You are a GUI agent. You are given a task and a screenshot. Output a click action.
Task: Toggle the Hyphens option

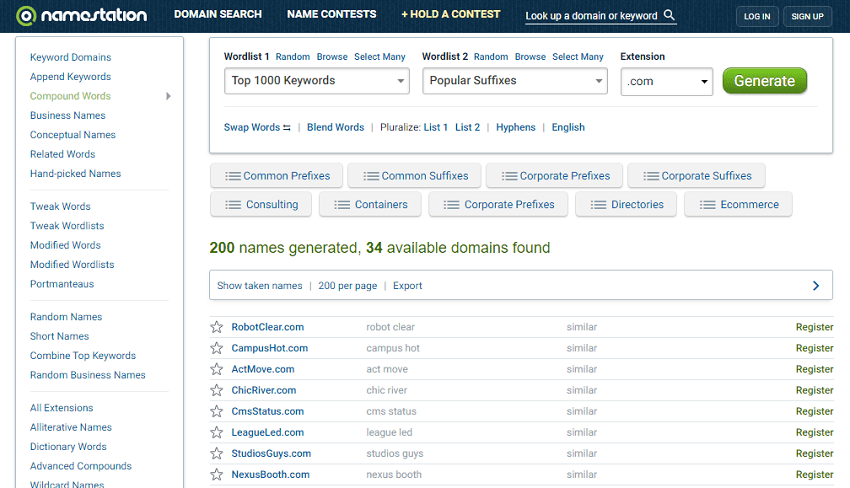pos(516,127)
